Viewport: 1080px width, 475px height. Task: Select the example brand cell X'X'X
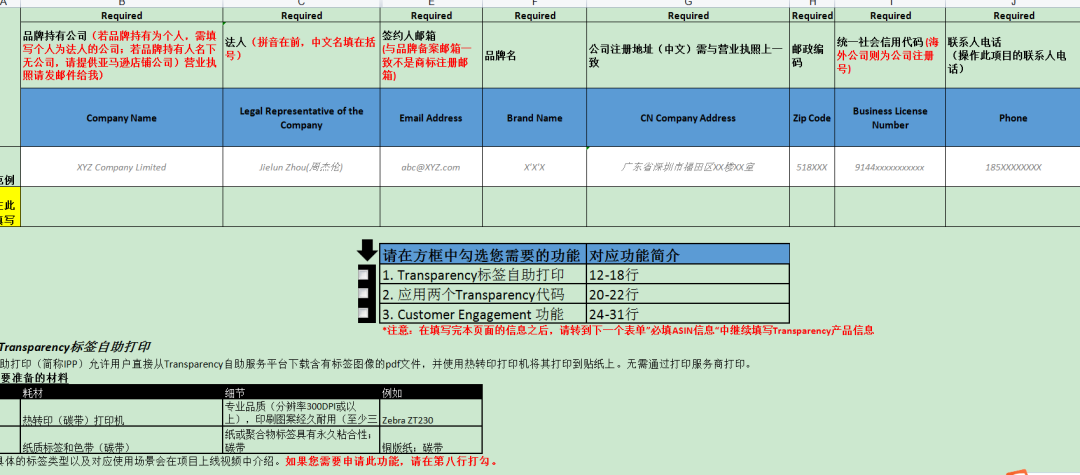point(534,167)
